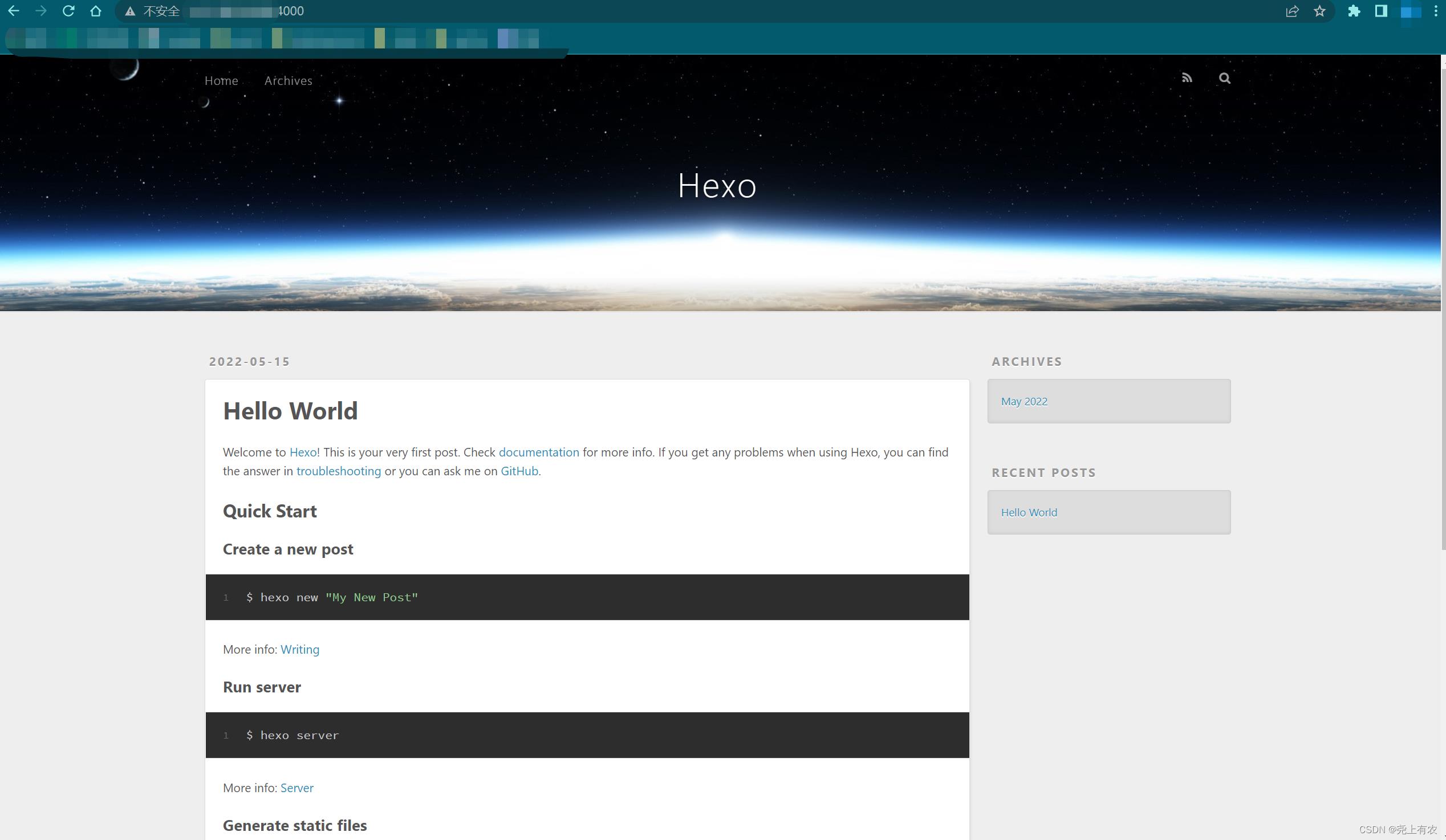Click the browser home icon
This screenshot has height=840, width=1446.
click(96, 11)
